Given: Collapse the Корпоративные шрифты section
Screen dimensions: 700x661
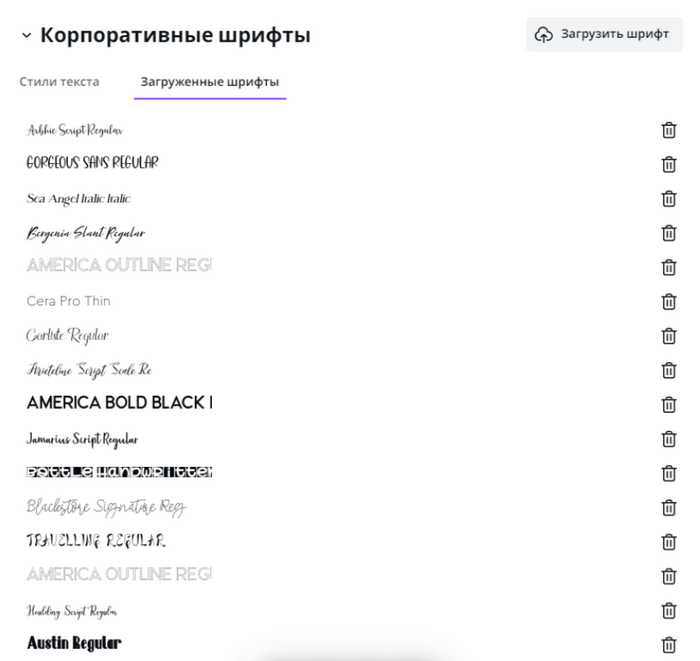Looking at the screenshot, I should 26,36.
